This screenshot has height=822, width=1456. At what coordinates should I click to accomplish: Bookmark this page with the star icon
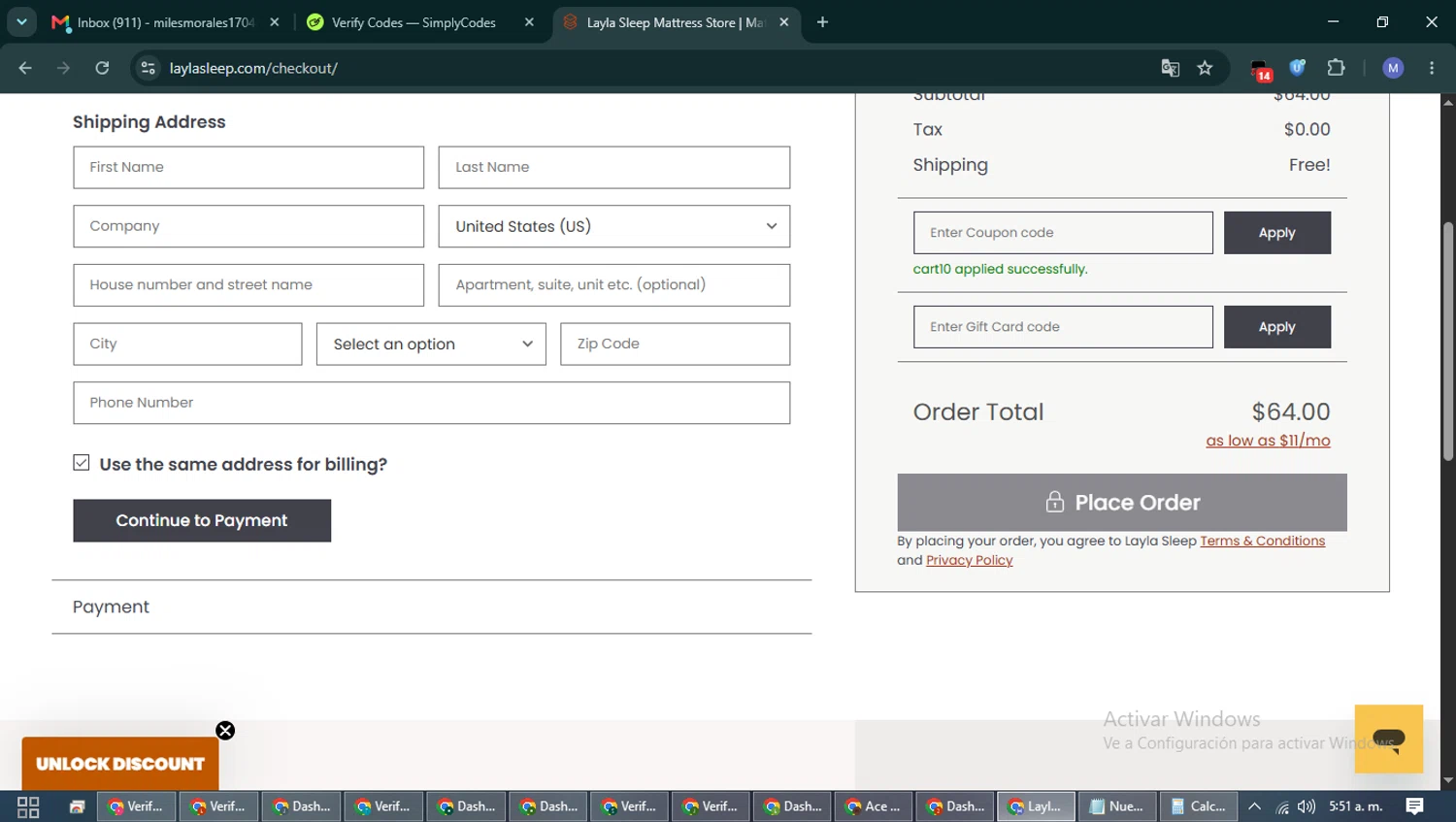click(x=1205, y=68)
